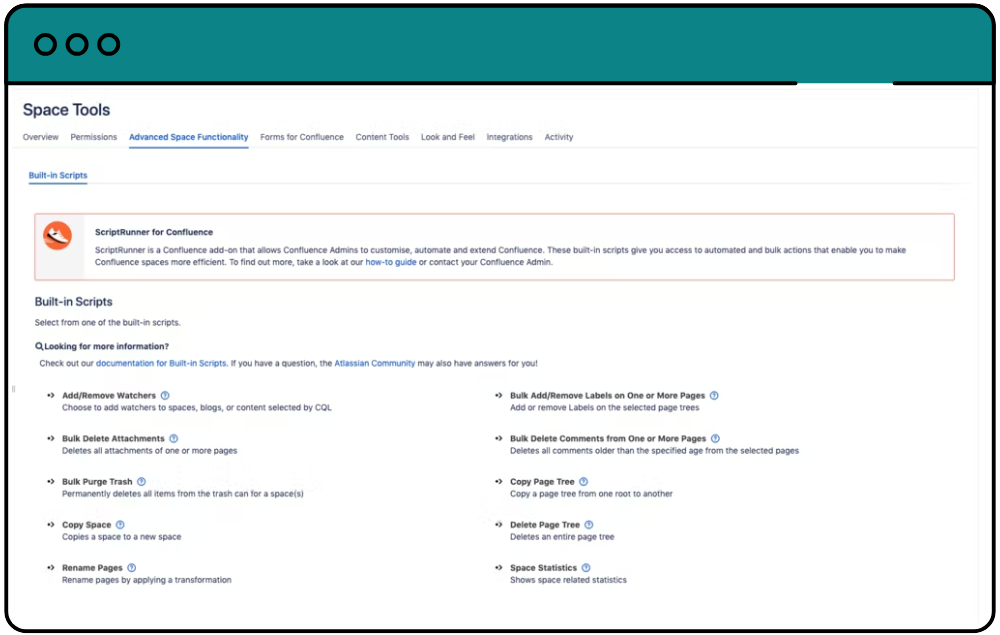Click help icon beside Delete Page Tree
This screenshot has width=1000, height=635.
(x=589, y=525)
